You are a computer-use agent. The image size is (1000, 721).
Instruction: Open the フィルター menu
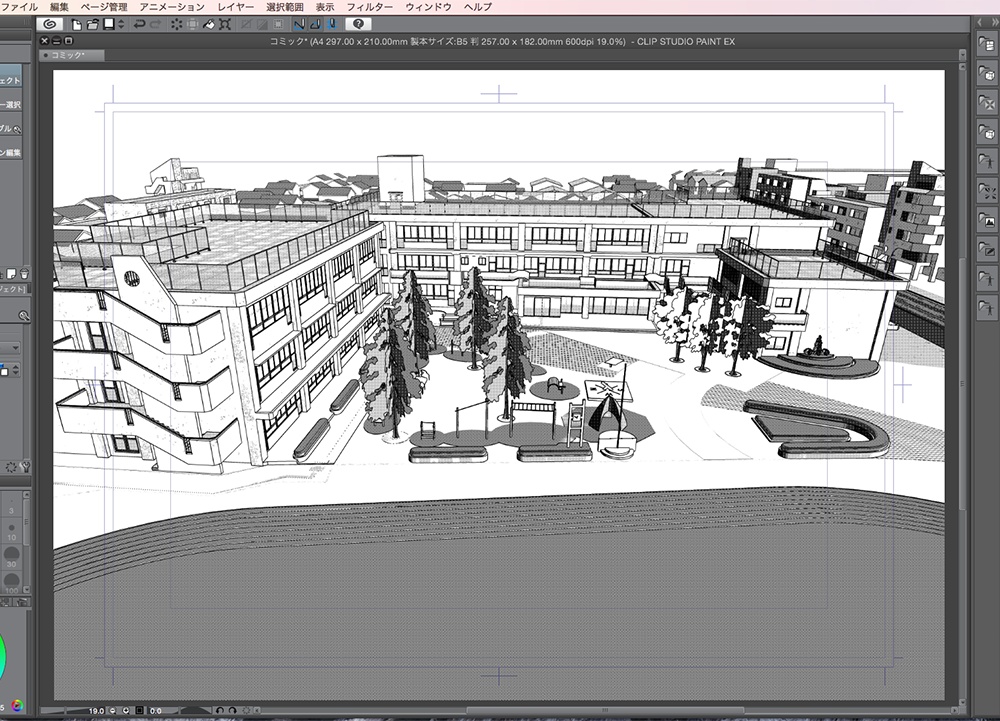tap(369, 7)
